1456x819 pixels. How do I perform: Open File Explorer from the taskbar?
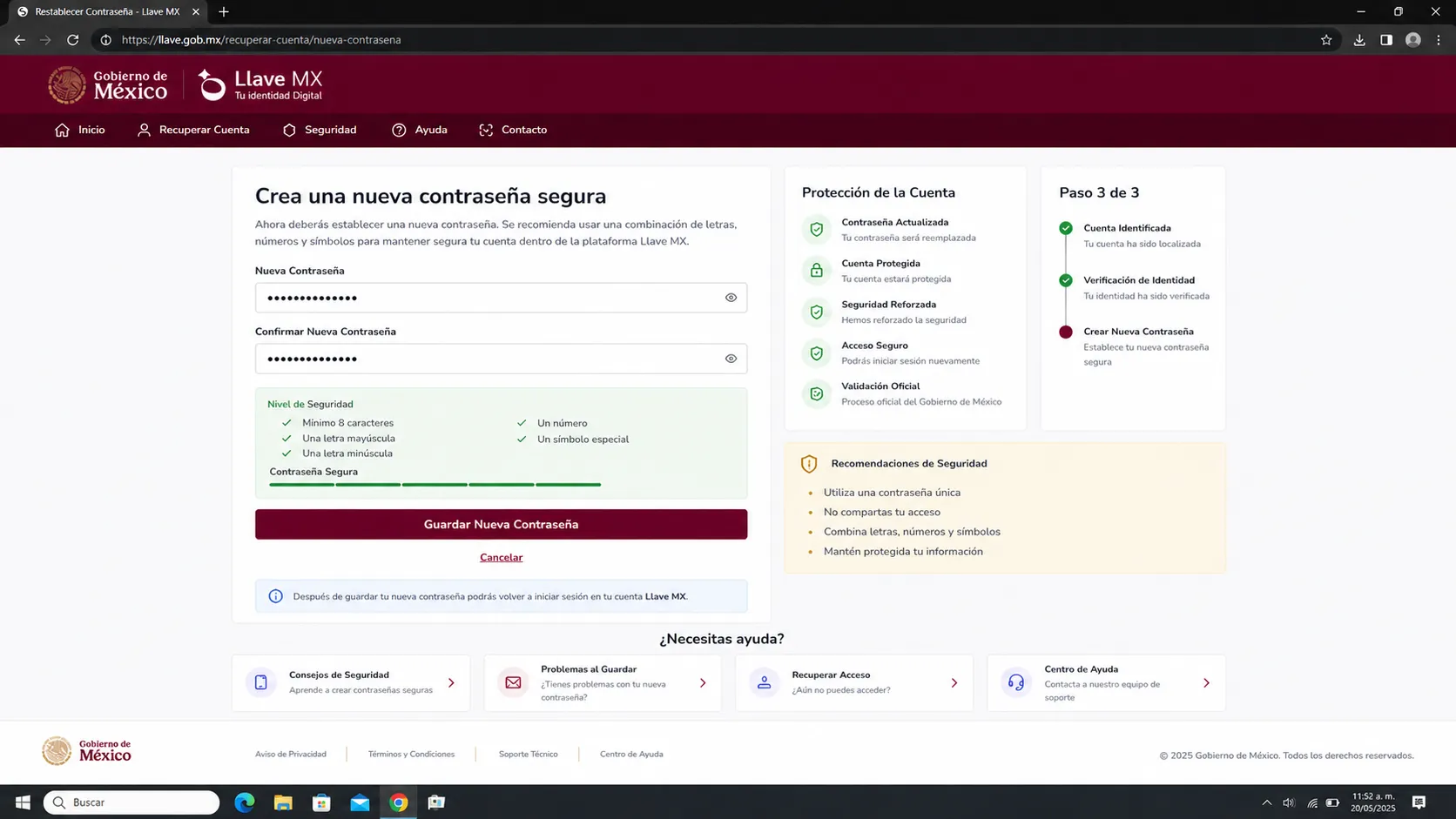pos(283,802)
